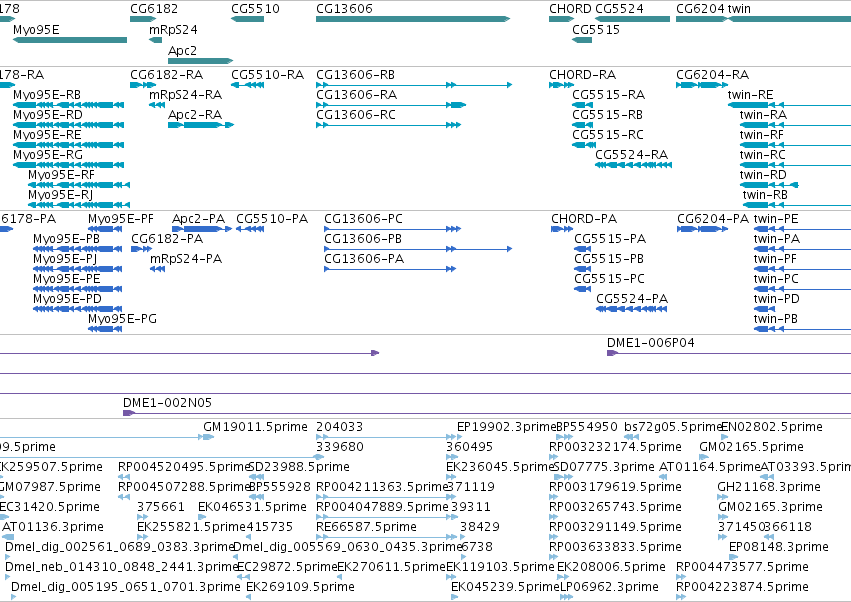Click protein twin-PE

click(776, 219)
